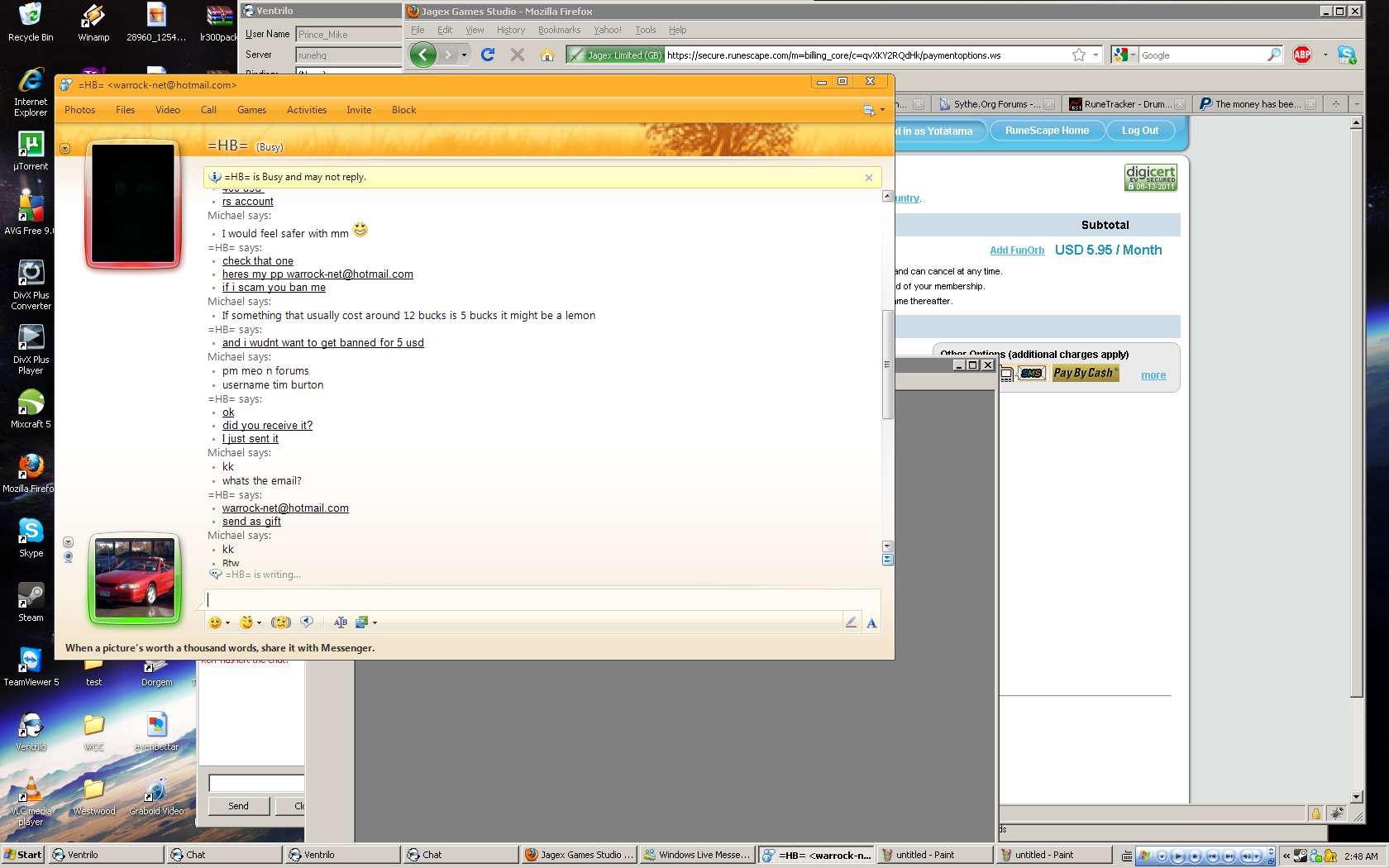This screenshot has height=868, width=1389.
Task: Dismiss the Busy notification bar
Action: [869, 178]
